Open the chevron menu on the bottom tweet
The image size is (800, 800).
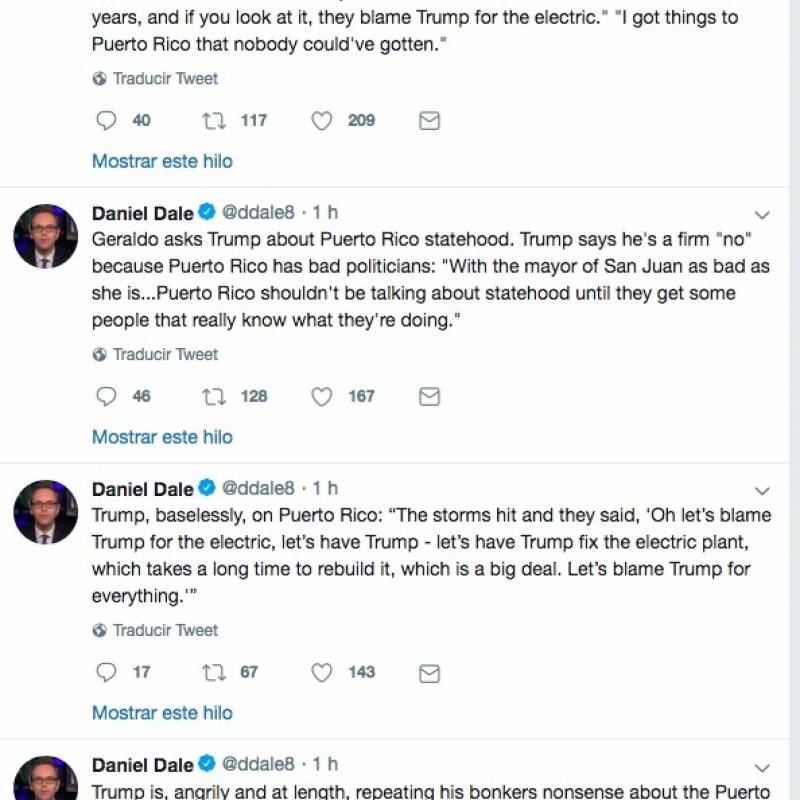[762, 767]
